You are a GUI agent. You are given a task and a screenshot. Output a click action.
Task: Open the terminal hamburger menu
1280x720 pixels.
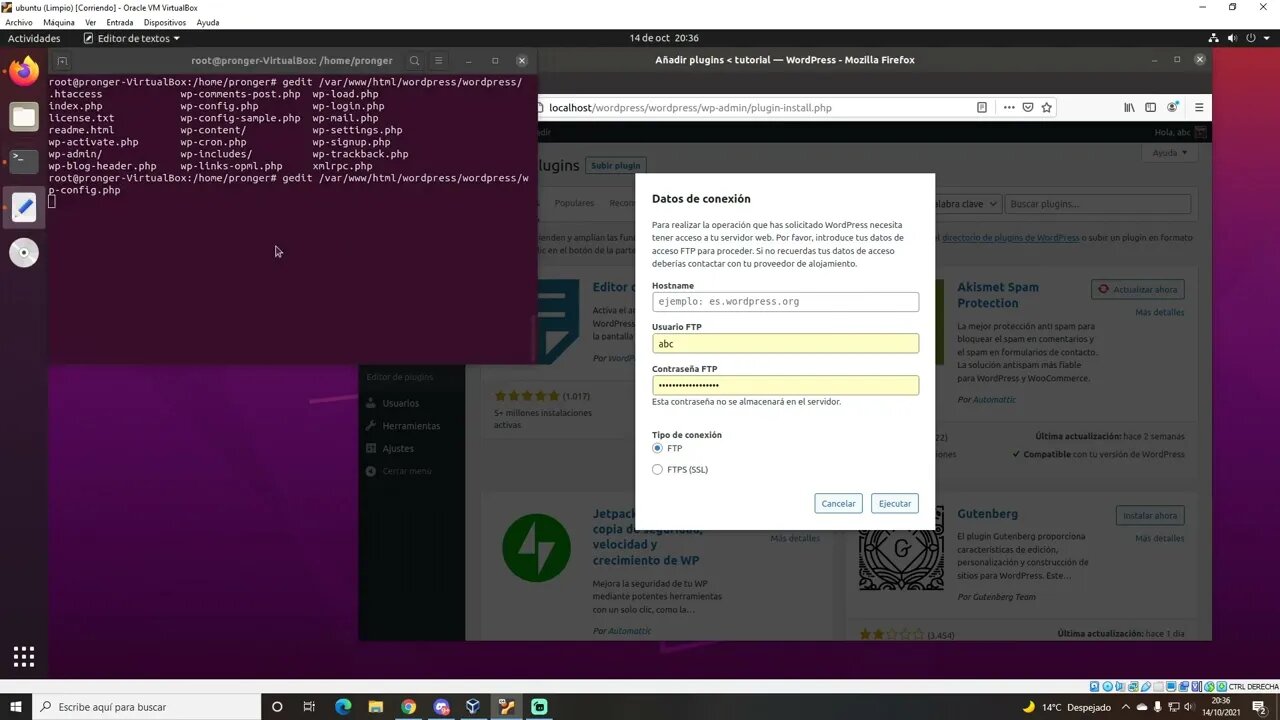(x=438, y=61)
